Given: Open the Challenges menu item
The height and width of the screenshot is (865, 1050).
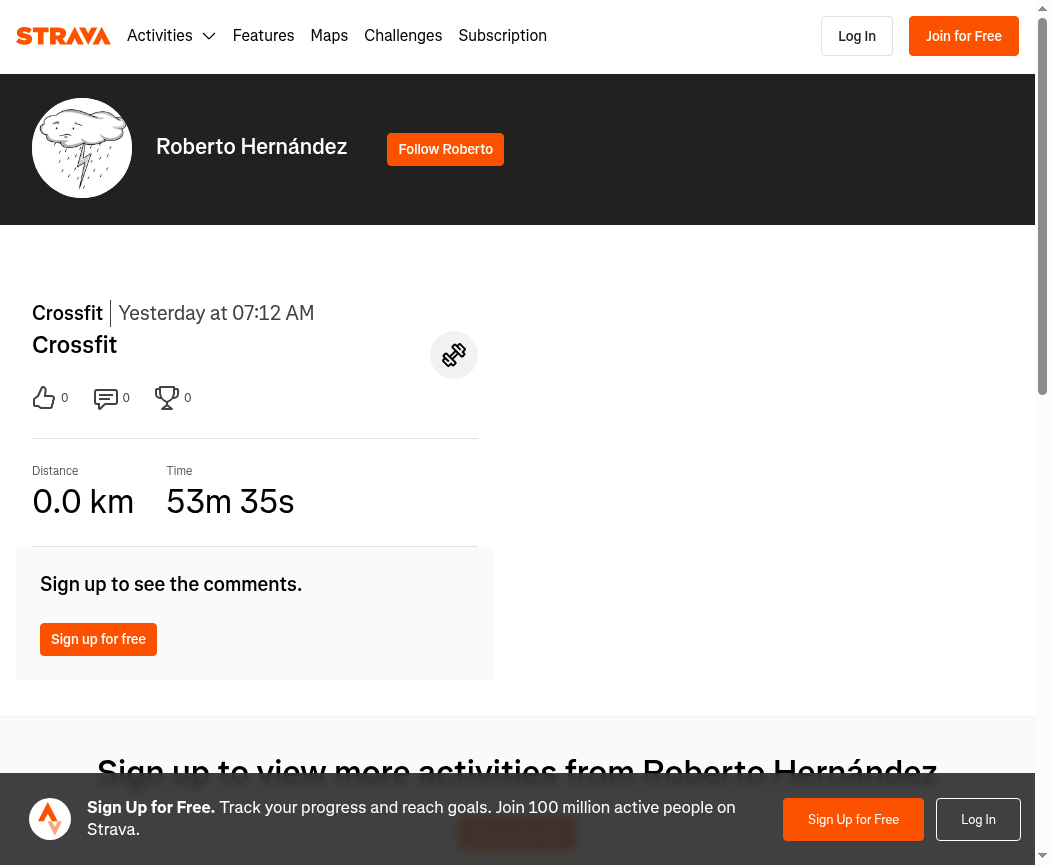Looking at the screenshot, I should (x=403, y=35).
